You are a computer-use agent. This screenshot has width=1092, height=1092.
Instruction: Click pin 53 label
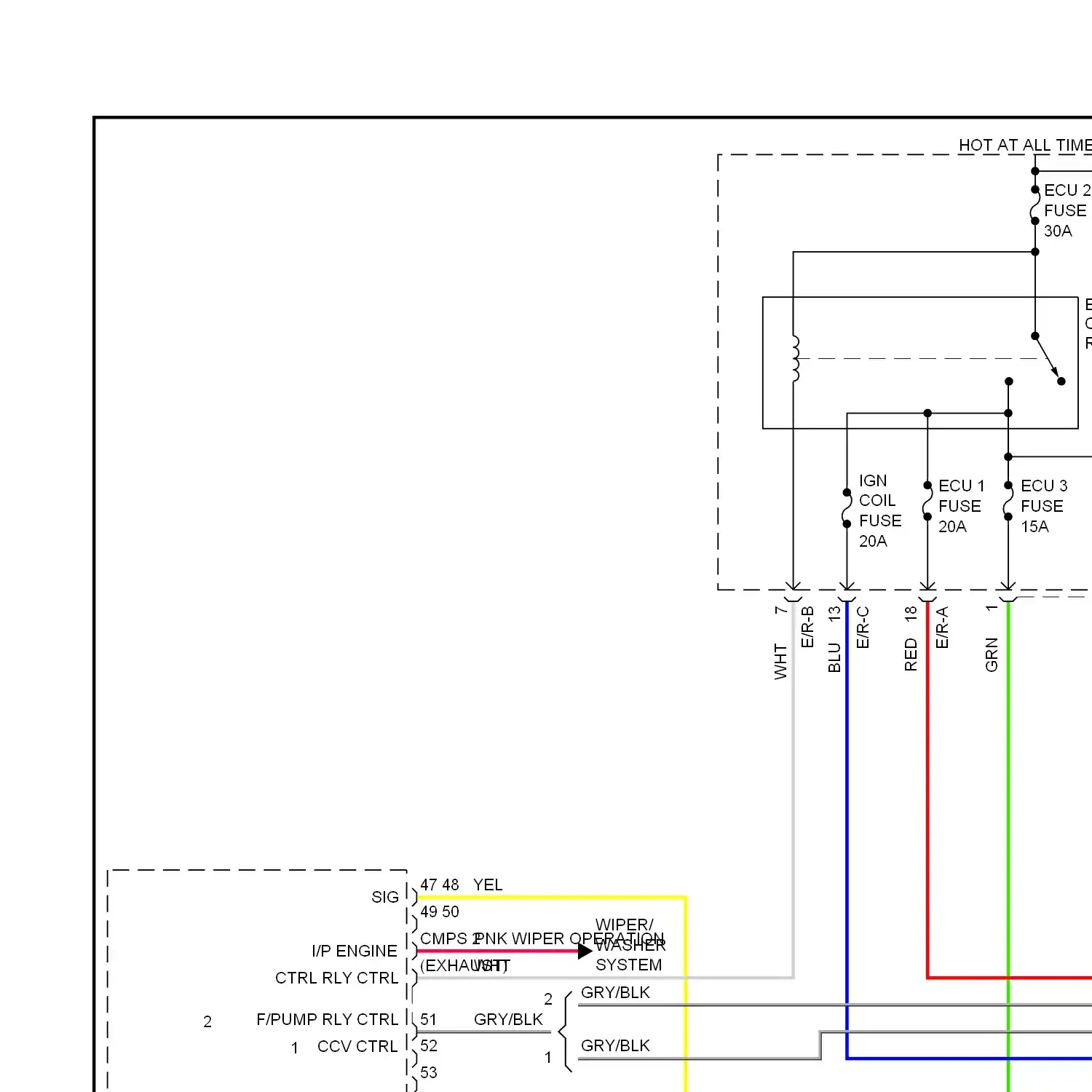point(429,1072)
